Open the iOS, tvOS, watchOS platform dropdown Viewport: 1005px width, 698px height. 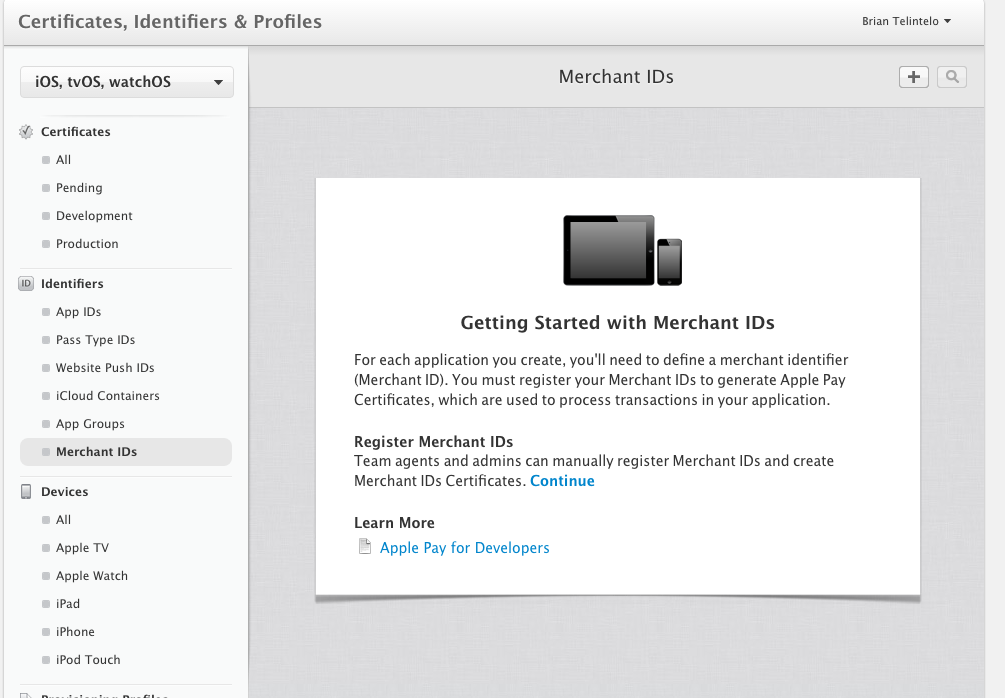(x=127, y=82)
